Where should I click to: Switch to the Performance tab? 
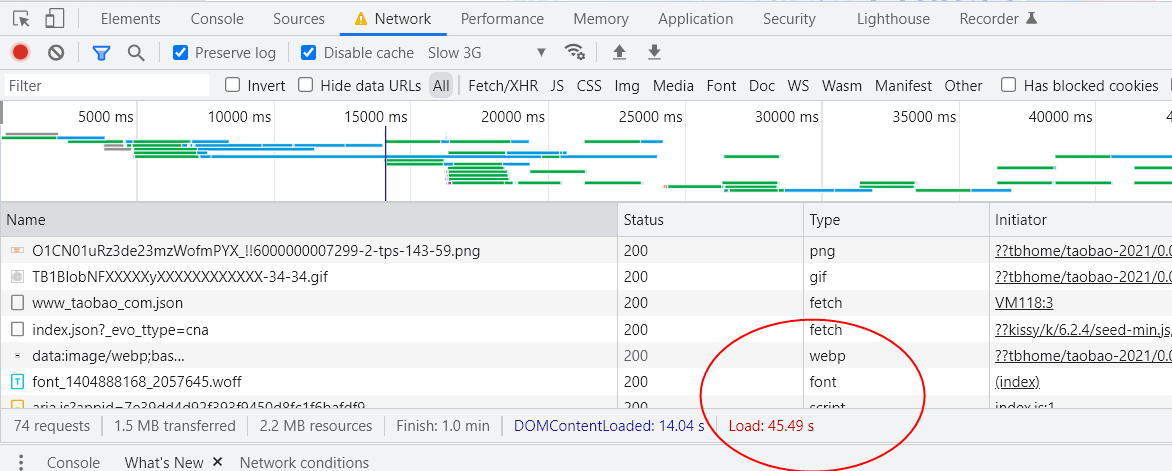pyautogui.click(x=504, y=18)
